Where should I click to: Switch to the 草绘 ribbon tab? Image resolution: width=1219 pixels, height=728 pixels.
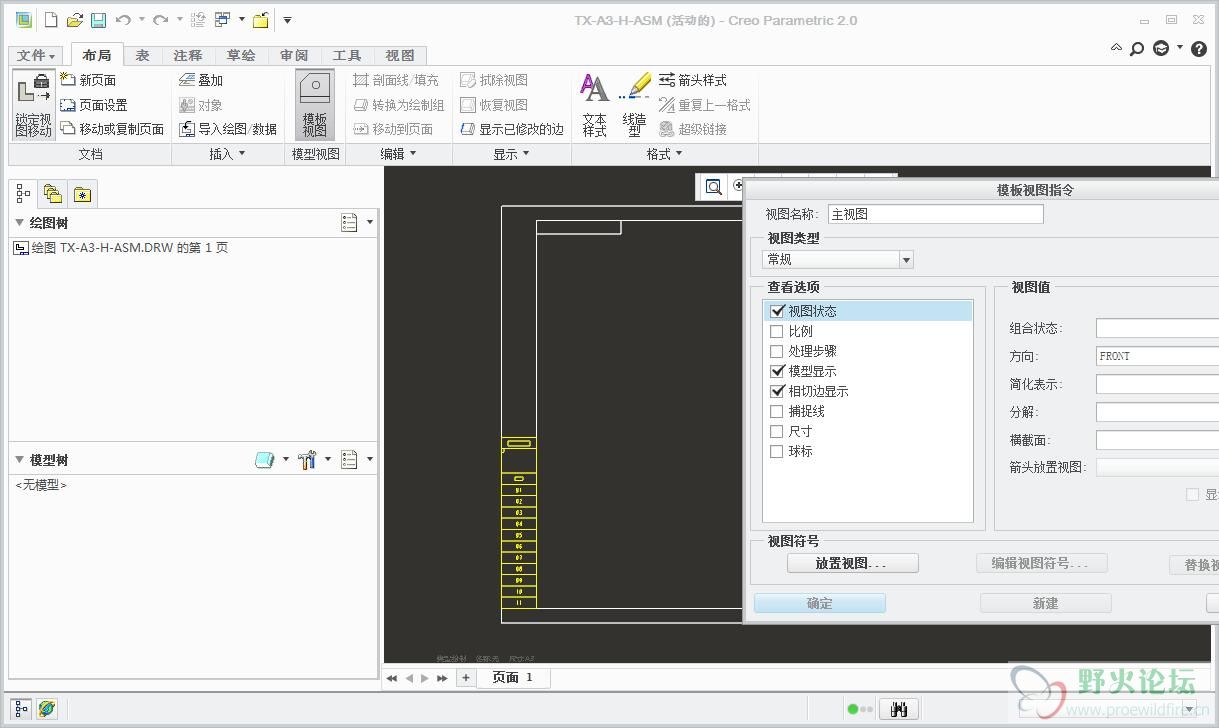tap(241, 55)
